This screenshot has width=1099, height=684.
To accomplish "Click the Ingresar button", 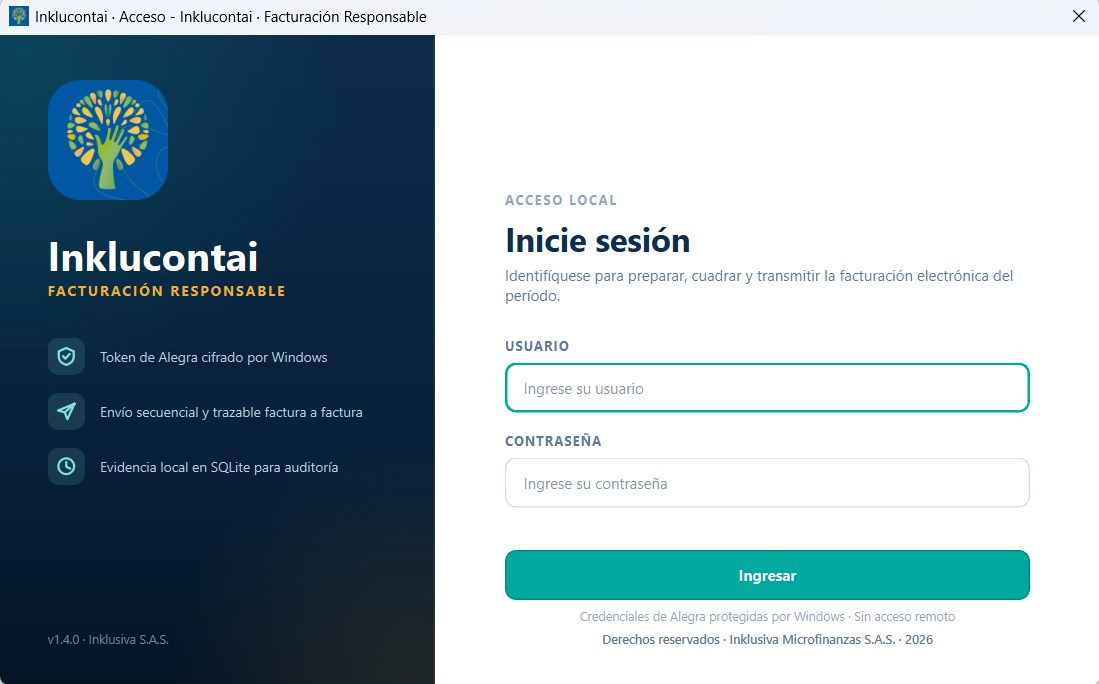I will coord(767,575).
